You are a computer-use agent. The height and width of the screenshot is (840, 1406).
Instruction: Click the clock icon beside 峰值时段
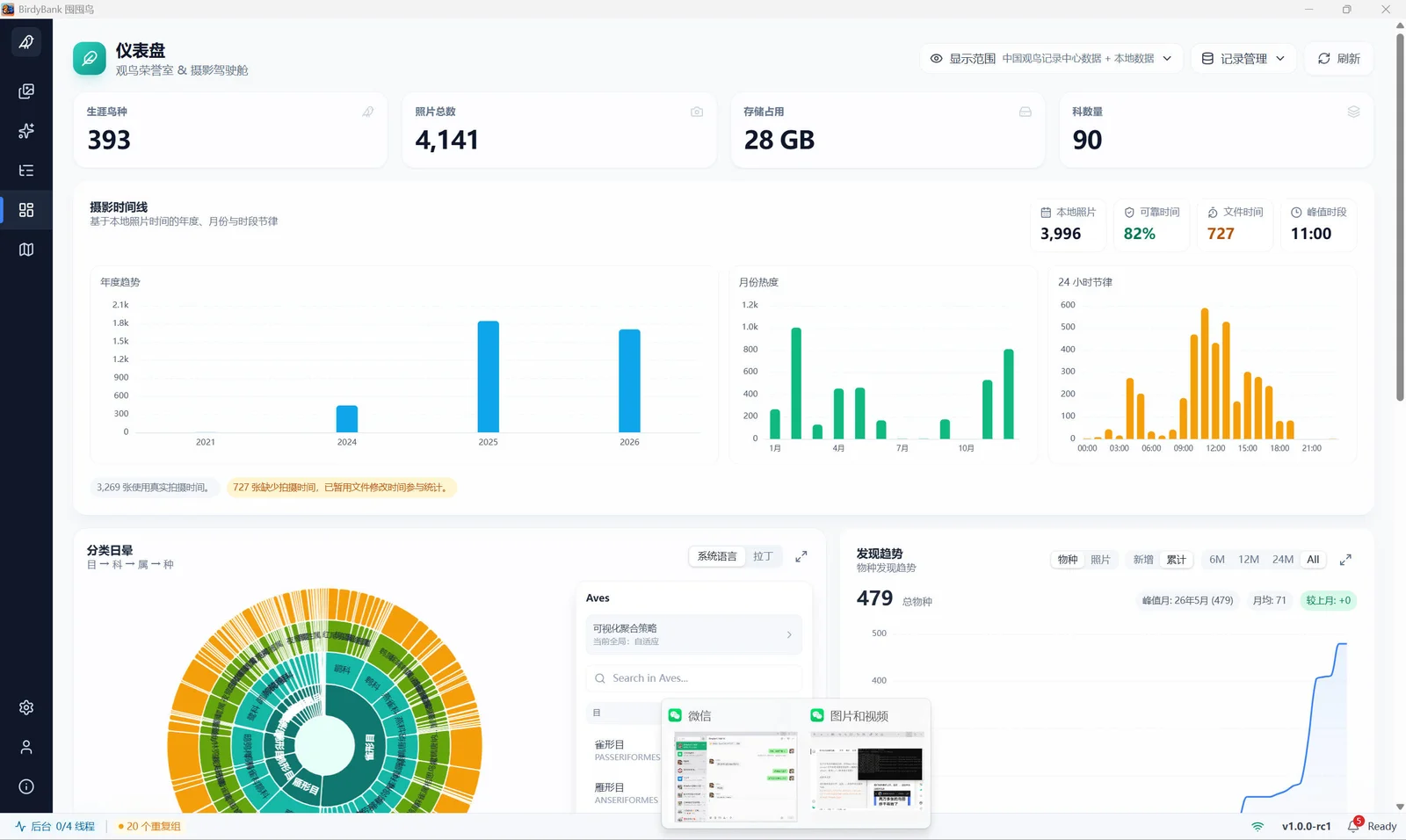click(x=1296, y=213)
